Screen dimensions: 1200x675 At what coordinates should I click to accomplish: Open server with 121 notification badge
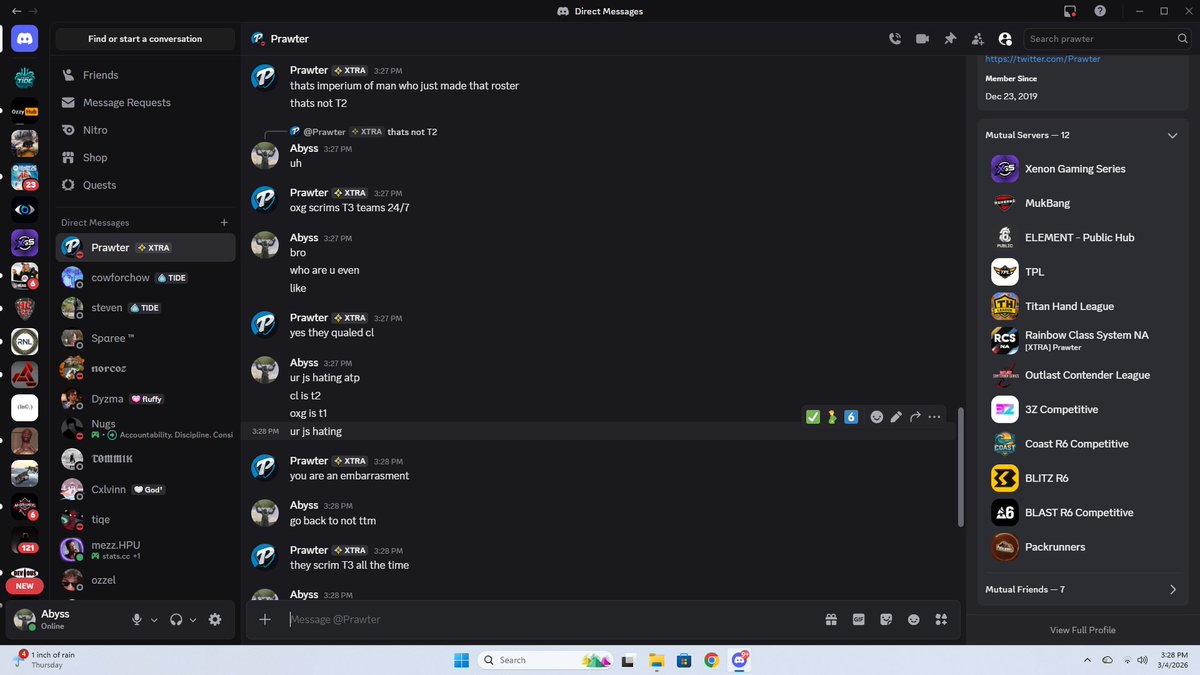point(25,542)
